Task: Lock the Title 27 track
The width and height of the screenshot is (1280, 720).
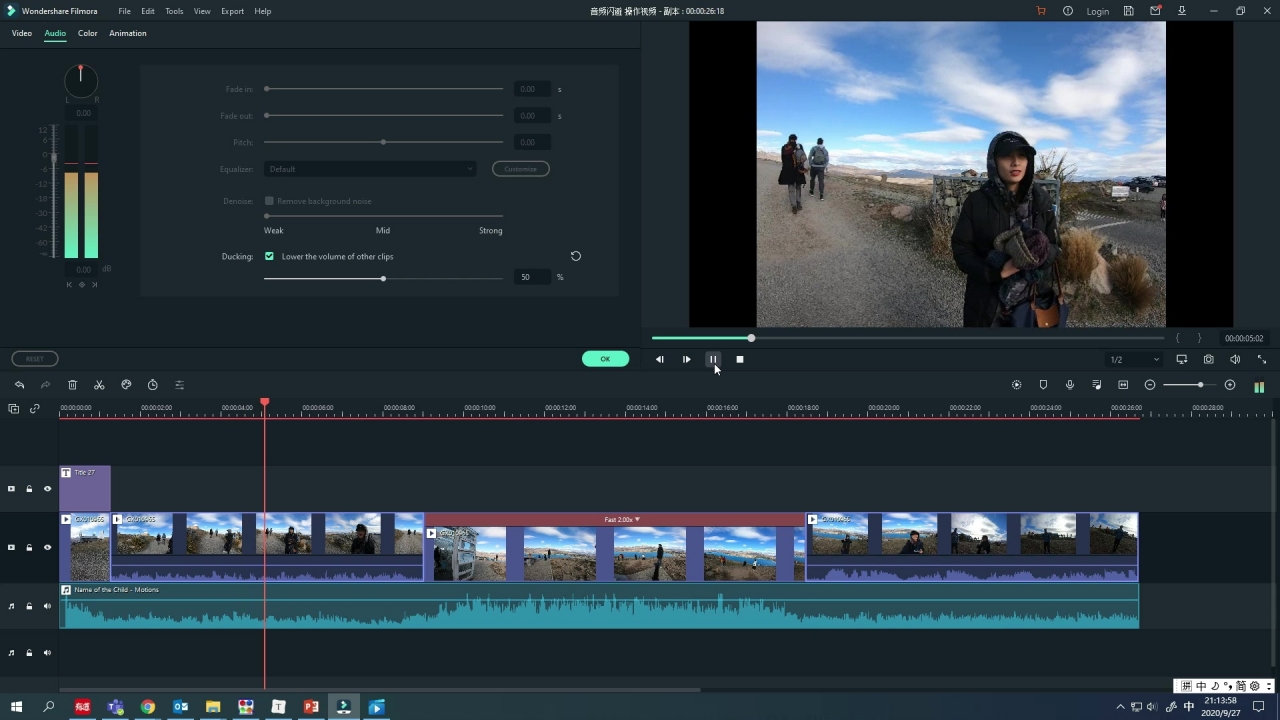Action: click(x=29, y=489)
